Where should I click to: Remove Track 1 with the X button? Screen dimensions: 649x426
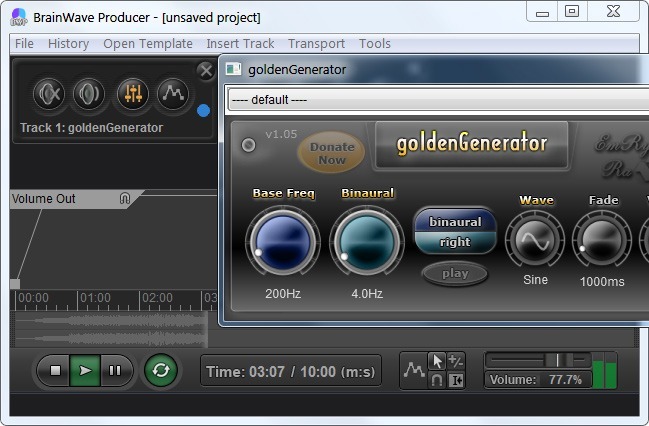206,71
